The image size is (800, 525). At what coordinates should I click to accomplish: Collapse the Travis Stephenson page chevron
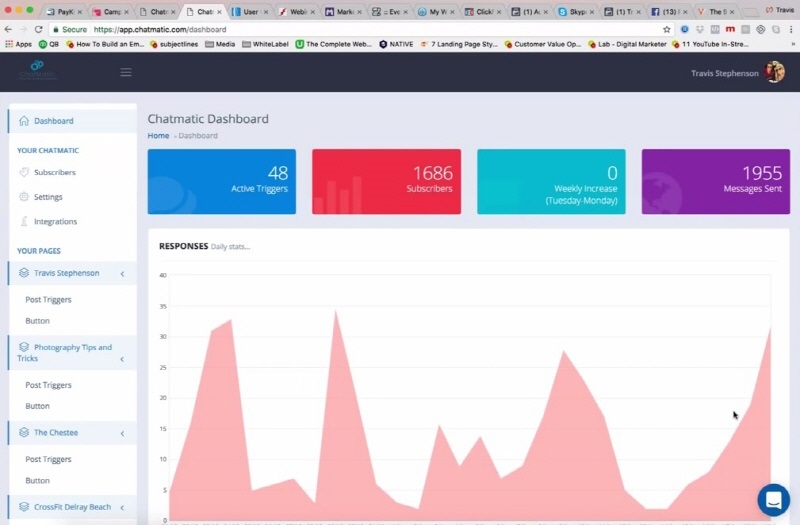point(122,274)
